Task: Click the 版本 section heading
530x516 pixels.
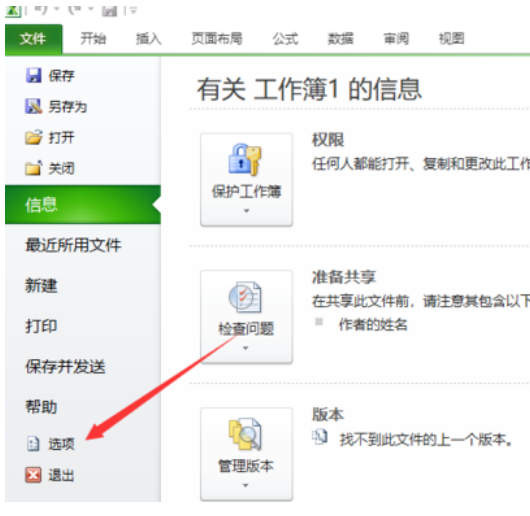Action: 328,414
